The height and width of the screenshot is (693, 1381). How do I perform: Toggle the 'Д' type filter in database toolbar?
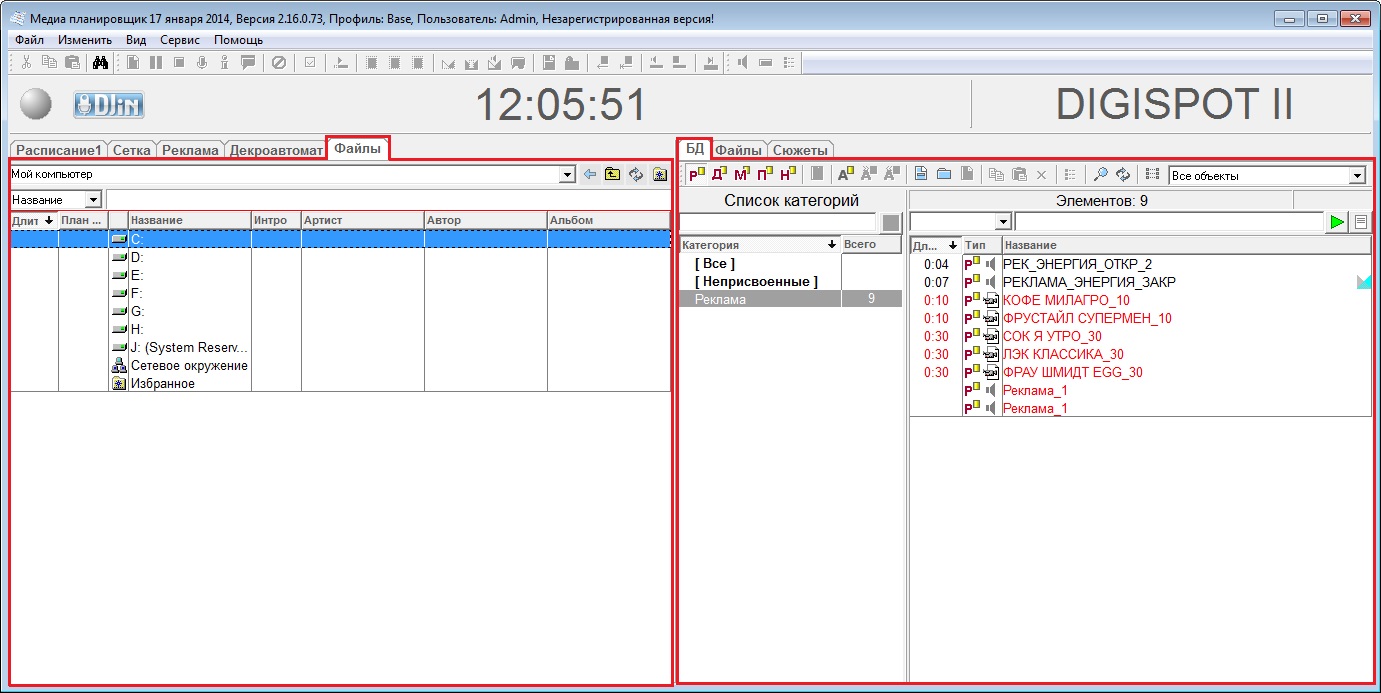coord(719,174)
